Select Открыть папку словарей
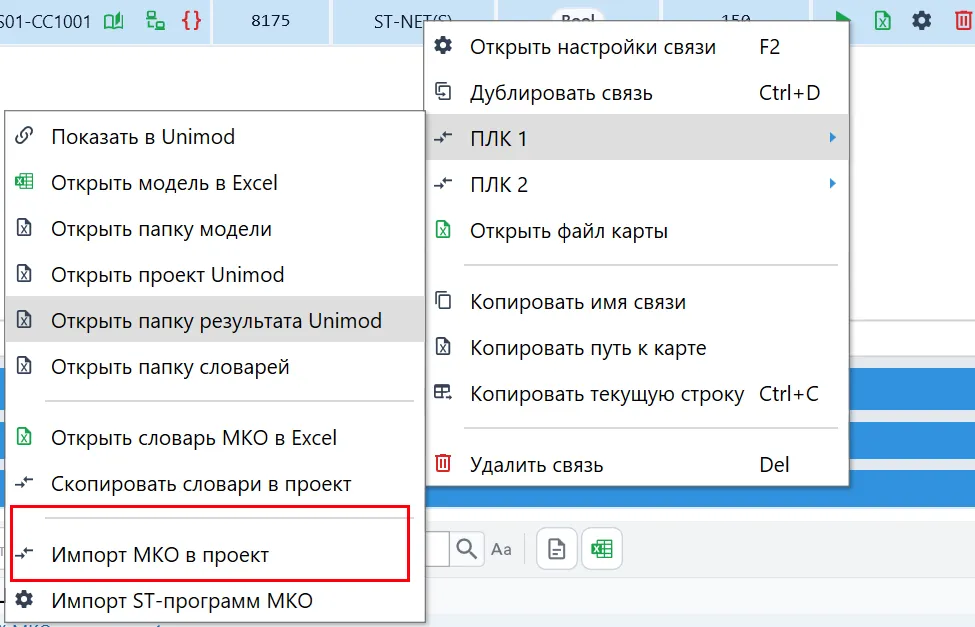The image size is (975, 627). click(x=215, y=366)
